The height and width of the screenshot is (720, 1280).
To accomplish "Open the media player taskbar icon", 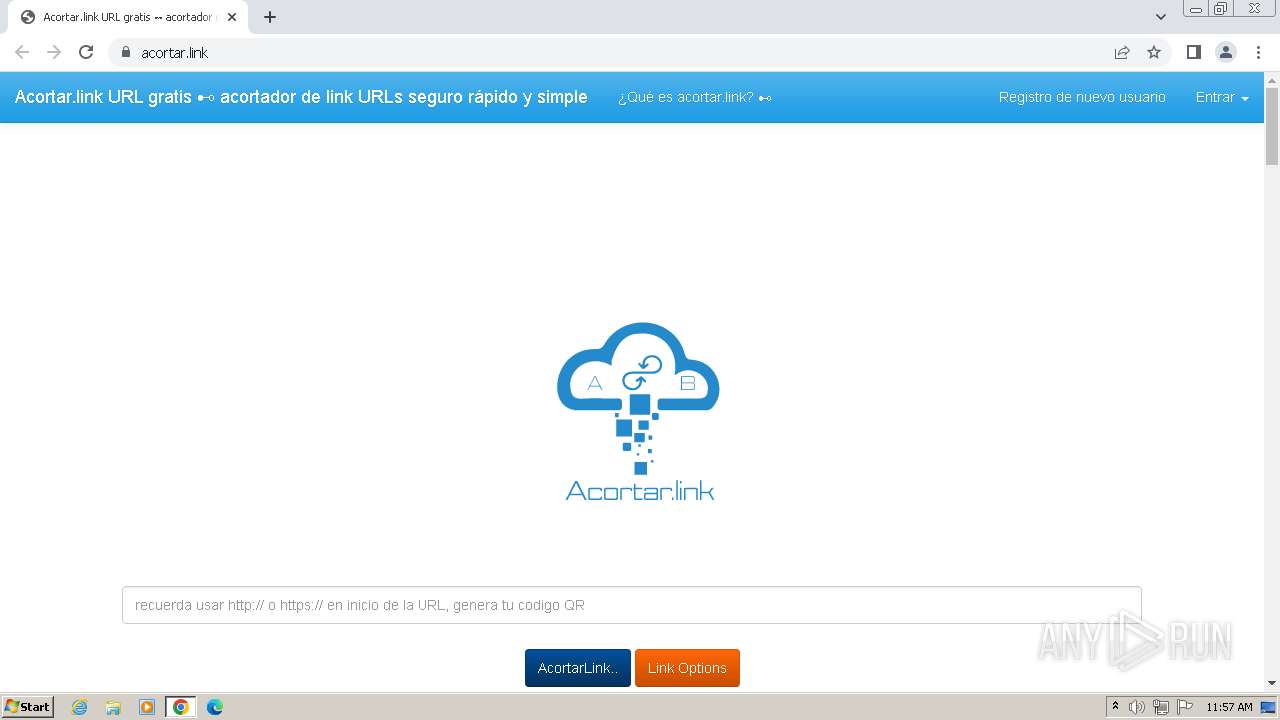I will [147, 707].
